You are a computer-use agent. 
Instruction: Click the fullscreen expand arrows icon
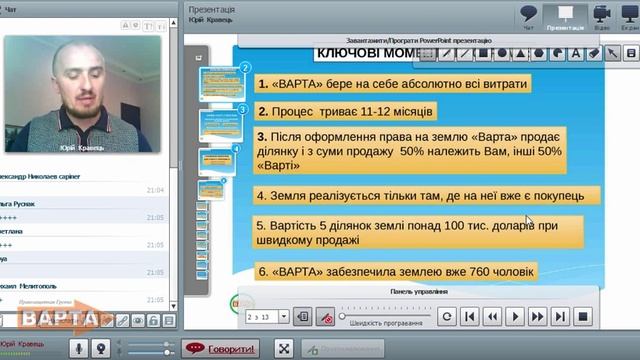pos(284,349)
